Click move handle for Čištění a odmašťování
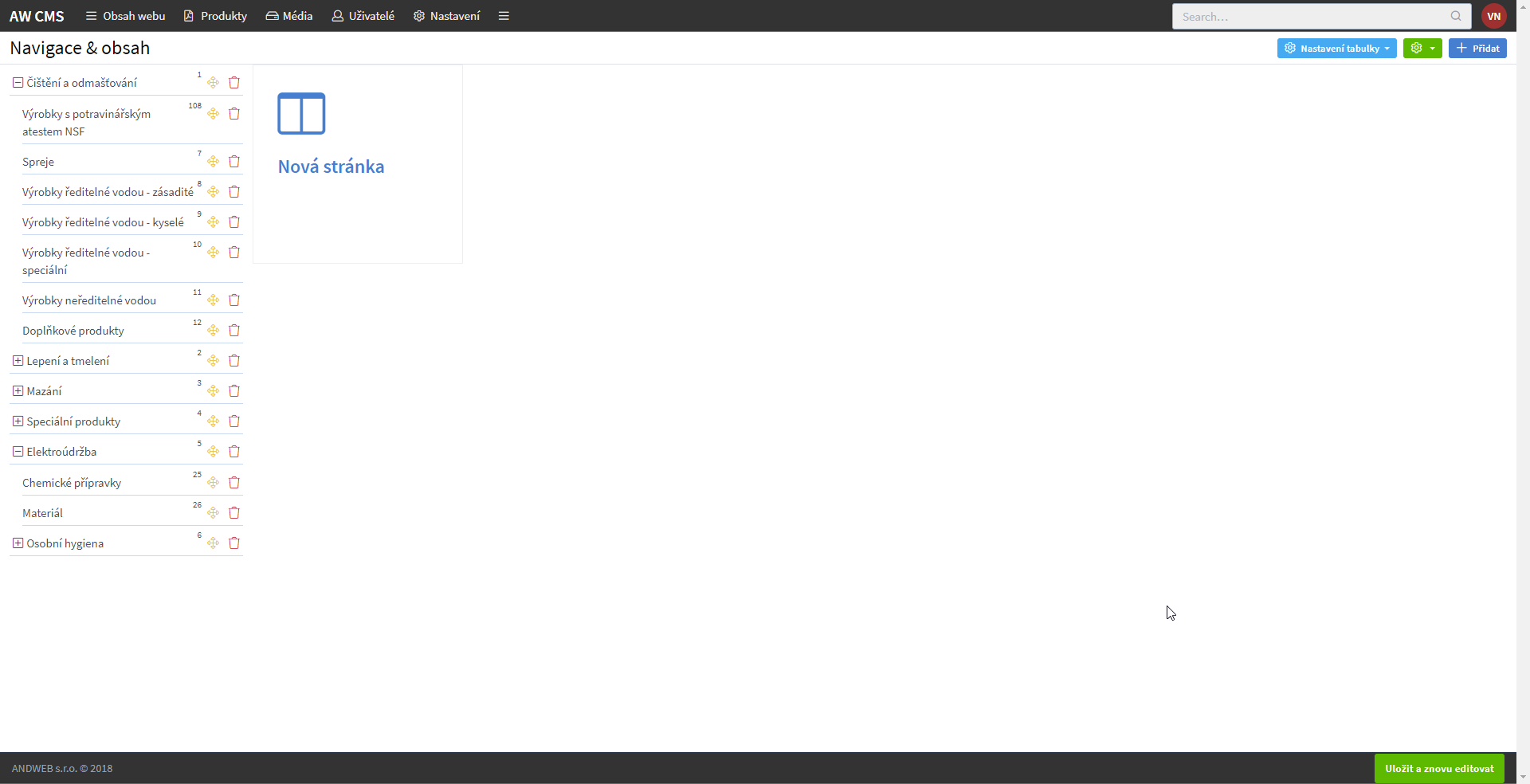The height and width of the screenshot is (784, 1530). (213, 82)
